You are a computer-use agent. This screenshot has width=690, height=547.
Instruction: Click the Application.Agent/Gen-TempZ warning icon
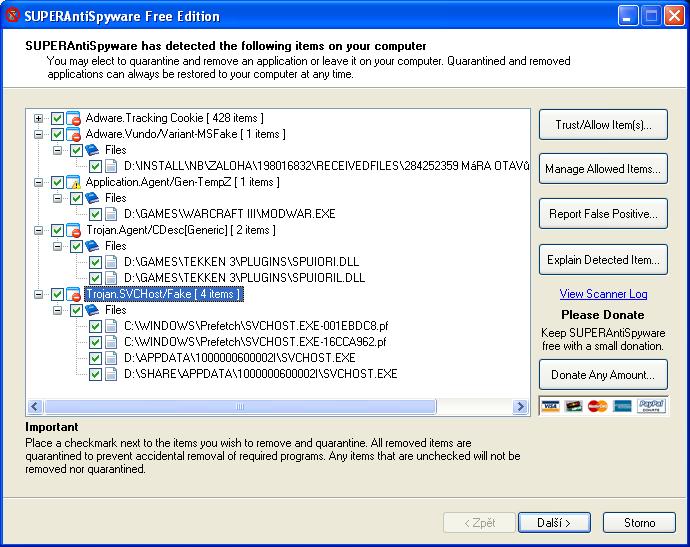73,182
